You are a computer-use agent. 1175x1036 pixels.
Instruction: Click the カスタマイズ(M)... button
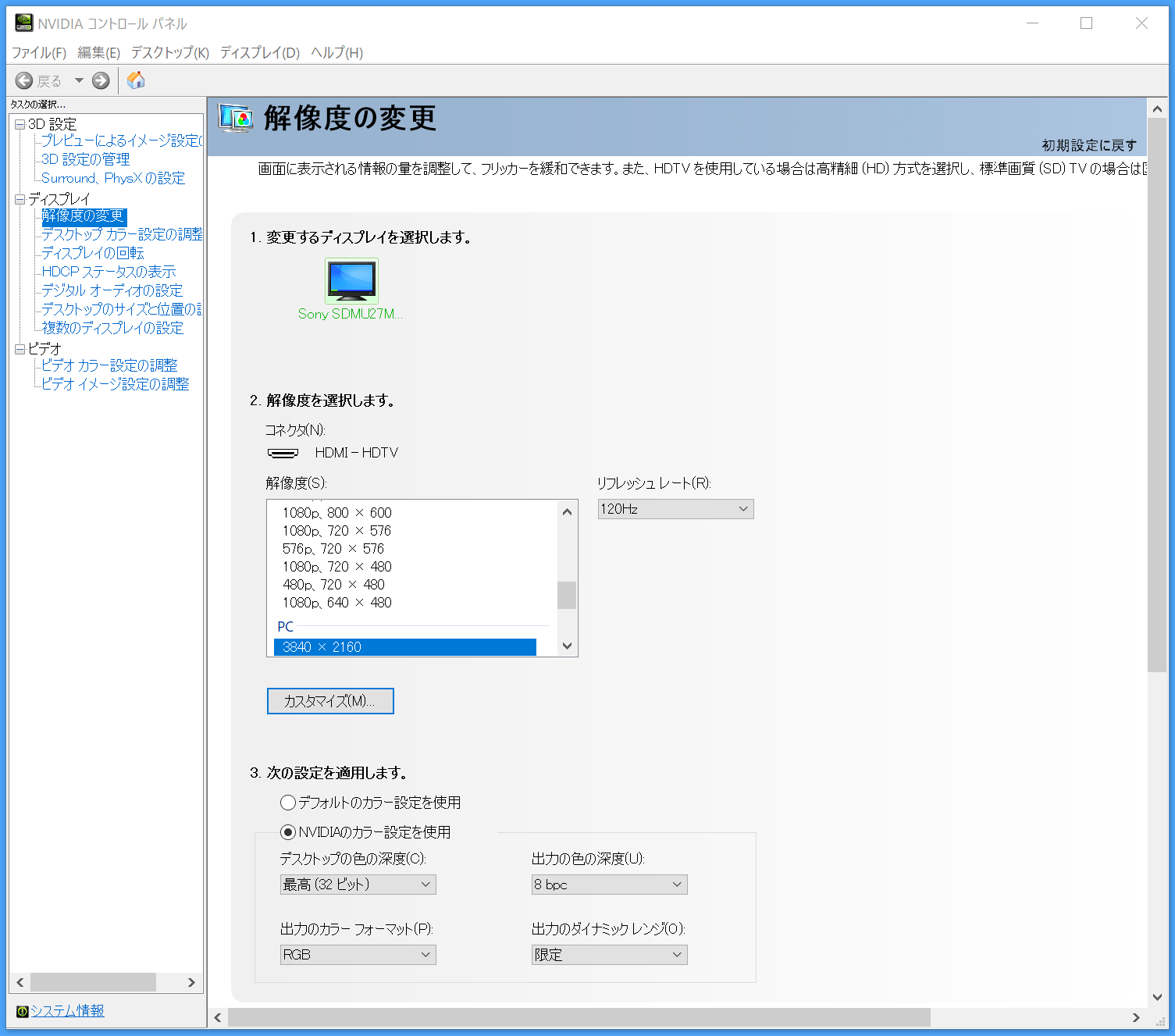click(x=330, y=701)
